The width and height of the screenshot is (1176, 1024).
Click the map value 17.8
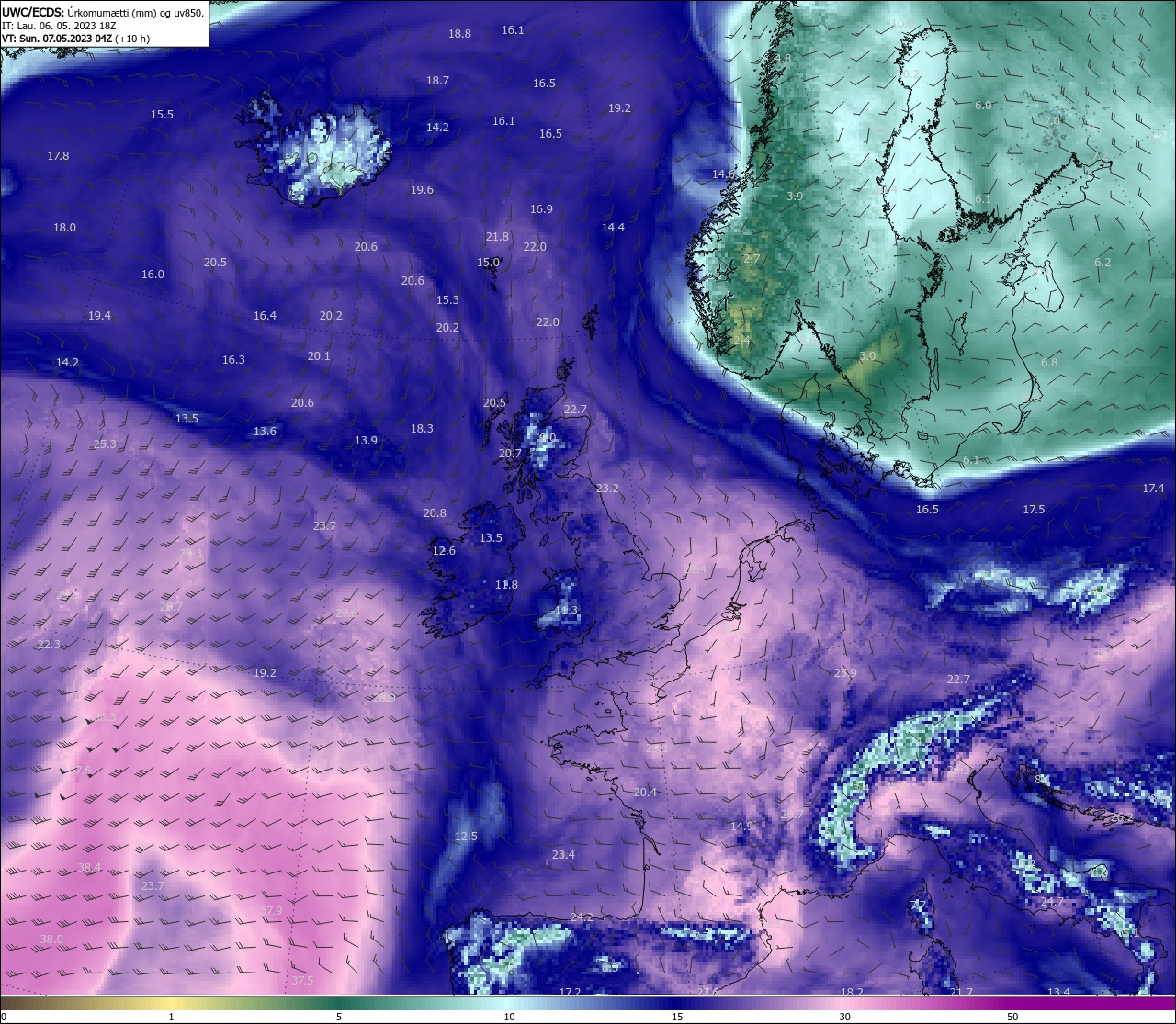58,156
